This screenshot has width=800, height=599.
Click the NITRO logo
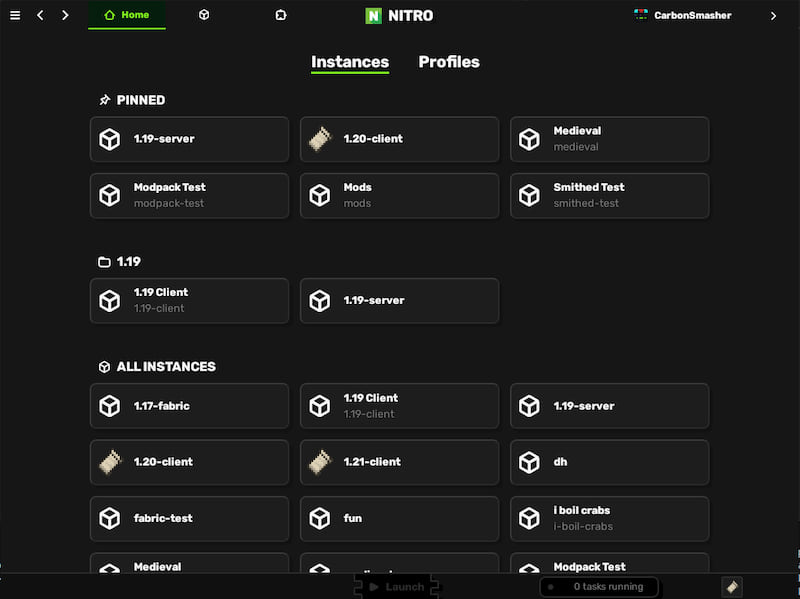coord(399,16)
